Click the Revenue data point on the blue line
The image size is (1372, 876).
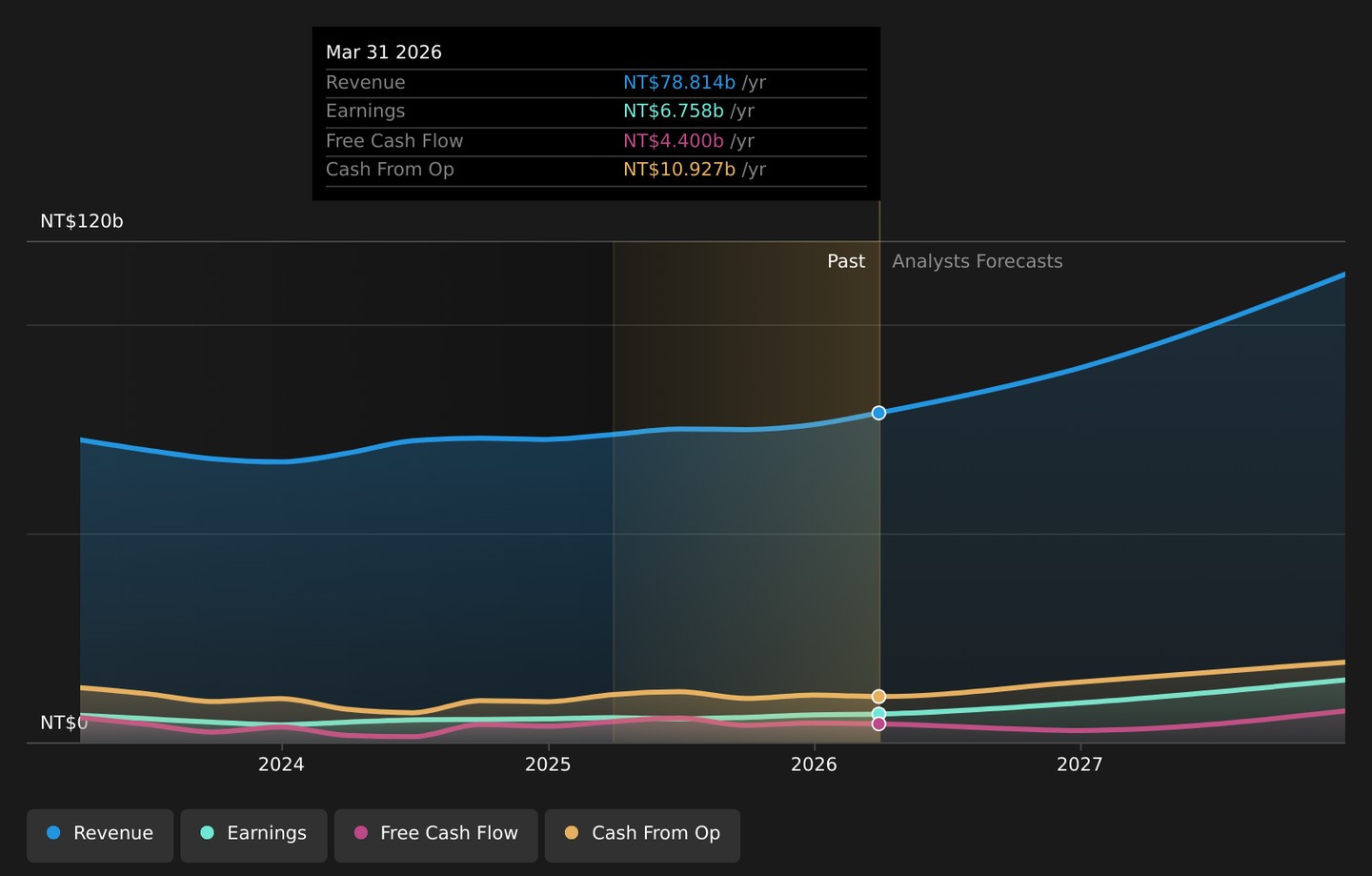coord(878,413)
